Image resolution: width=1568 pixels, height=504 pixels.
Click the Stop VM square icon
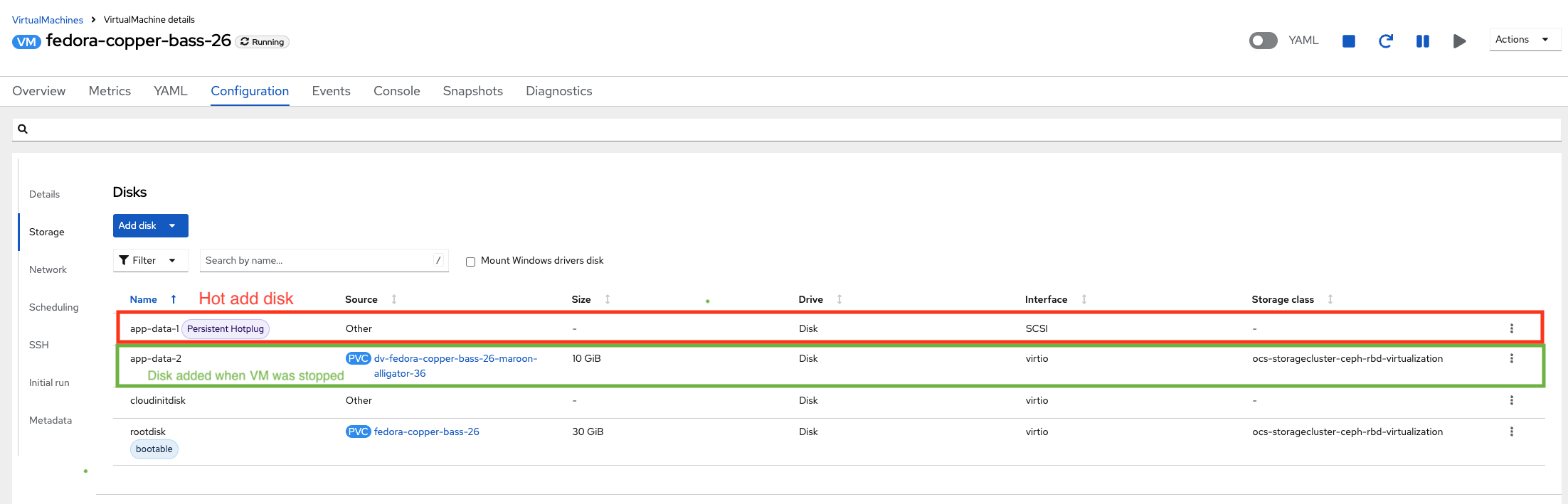coord(1348,41)
